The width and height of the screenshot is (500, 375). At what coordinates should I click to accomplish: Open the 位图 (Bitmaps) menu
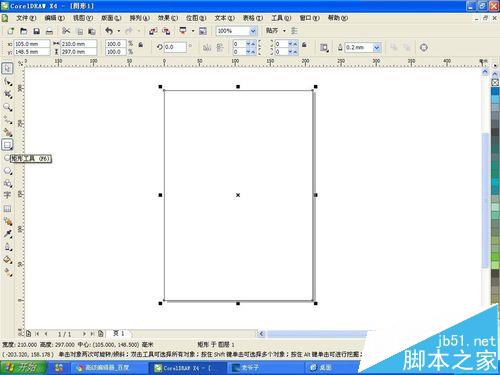196,18
